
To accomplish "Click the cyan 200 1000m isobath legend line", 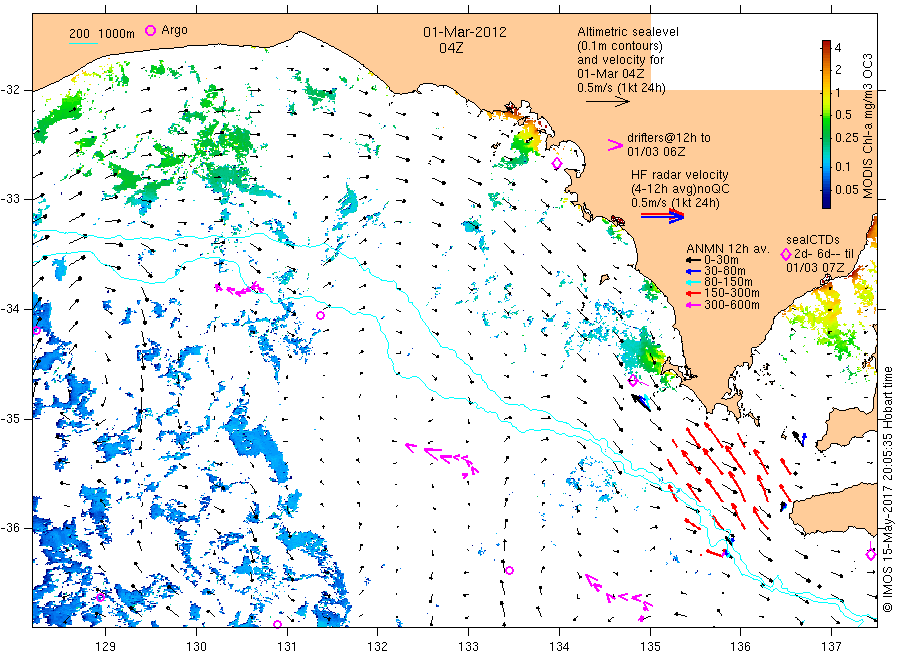I will pyautogui.click(x=83, y=42).
